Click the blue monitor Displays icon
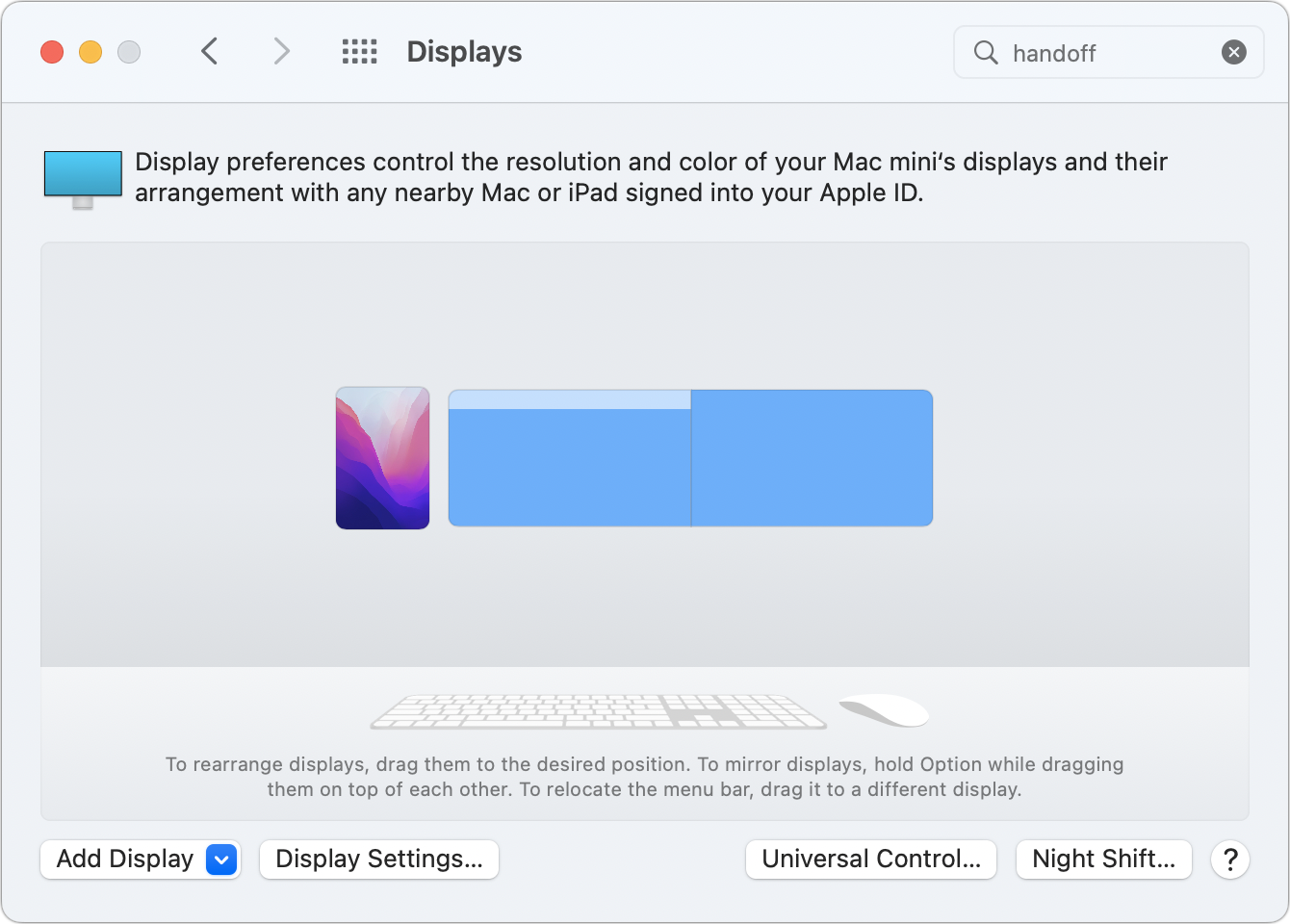This screenshot has height=924, width=1290. pyautogui.click(x=83, y=178)
